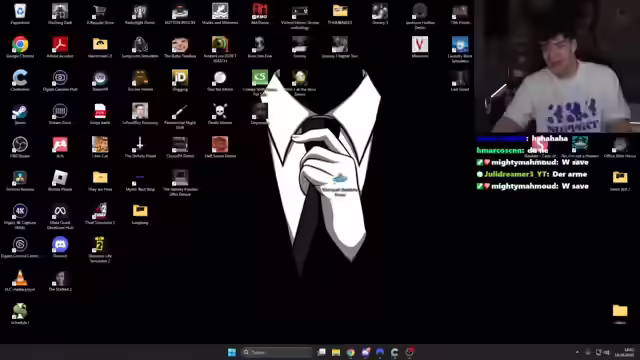
Task: Select the They are Here folder
Action: click(x=100, y=178)
